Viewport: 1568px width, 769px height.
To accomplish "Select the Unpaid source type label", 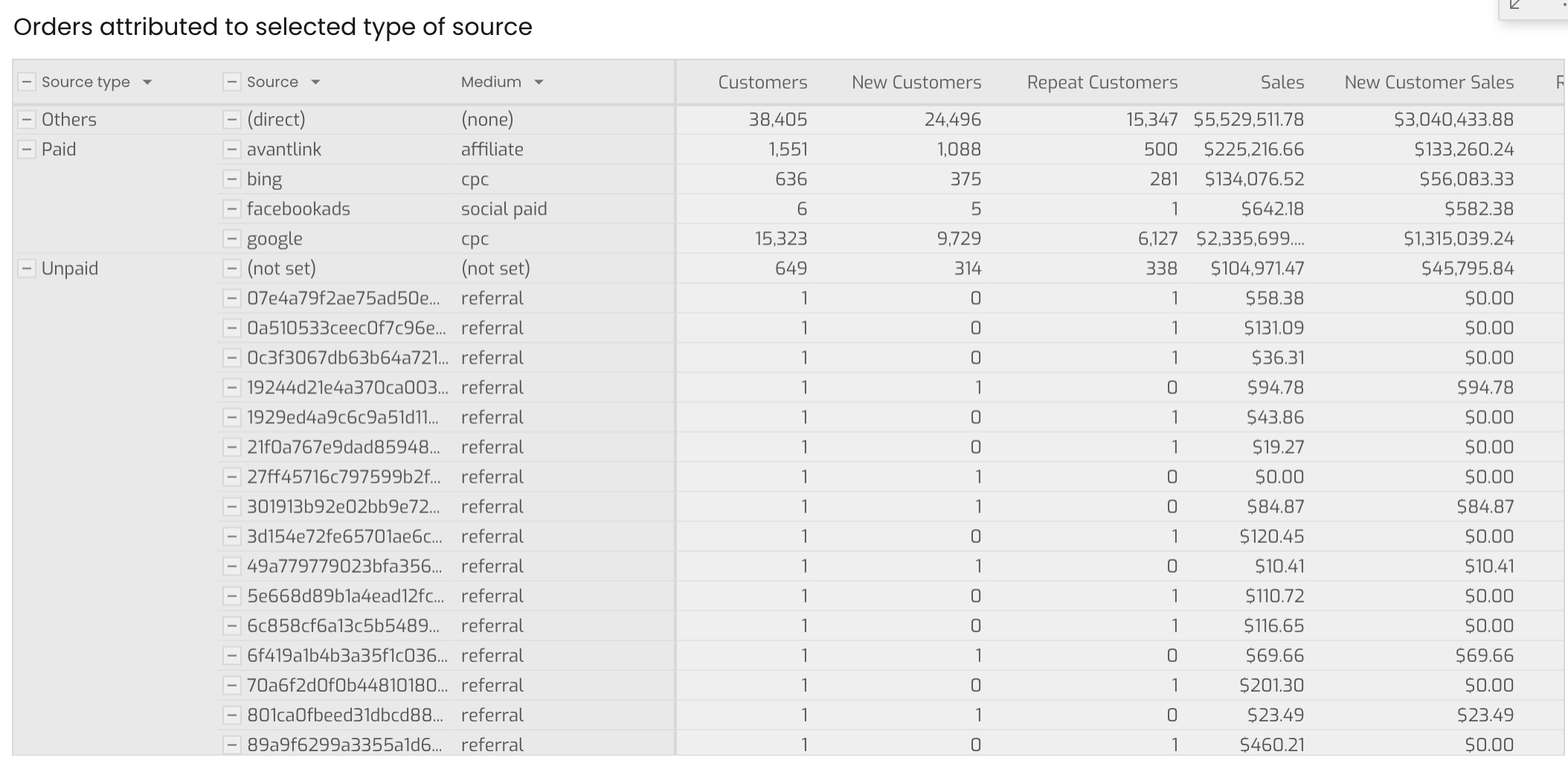I will (70, 268).
